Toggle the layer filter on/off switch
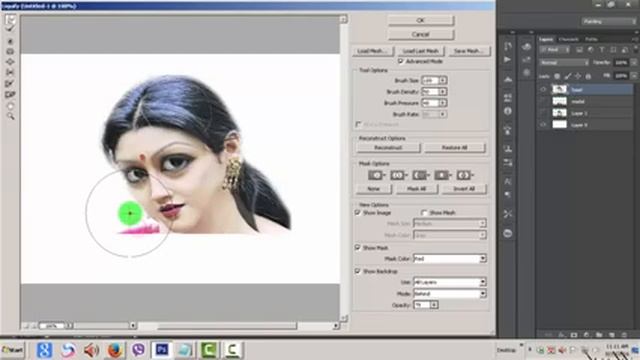Image resolution: width=640 pixels, height=360 pixels. [636, 50]
